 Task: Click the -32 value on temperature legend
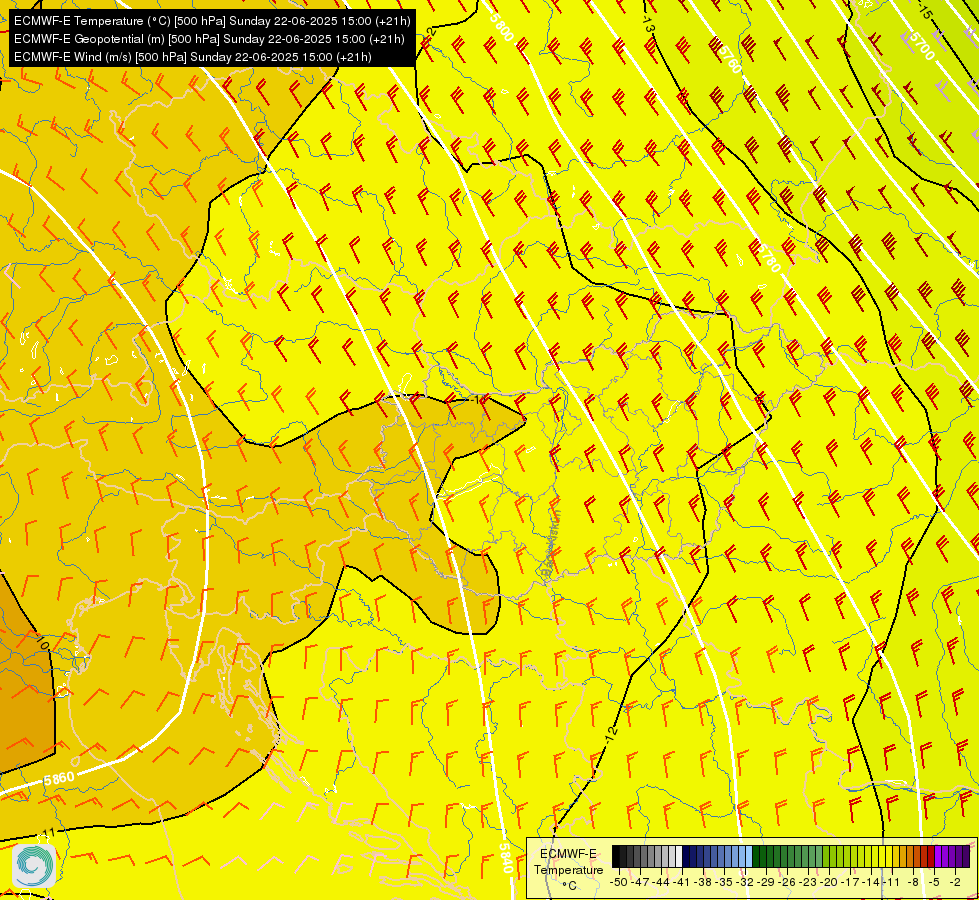[745, 882]
